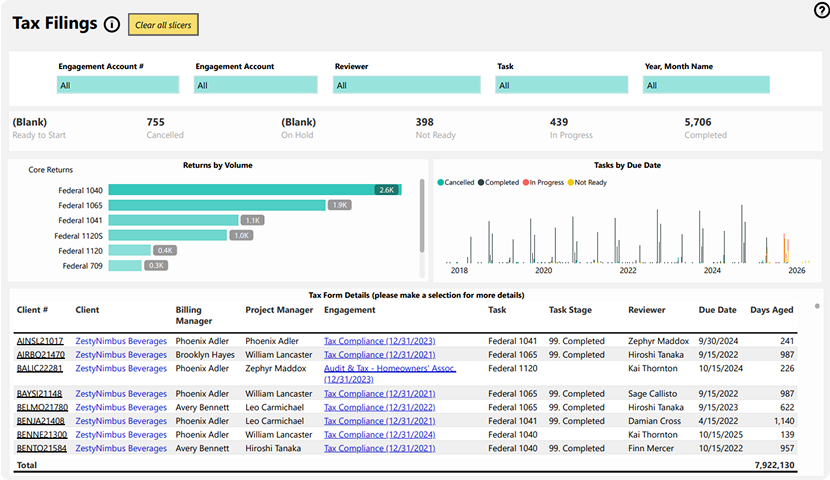
Task: Open client link BENTO21584
Action: 40,449
